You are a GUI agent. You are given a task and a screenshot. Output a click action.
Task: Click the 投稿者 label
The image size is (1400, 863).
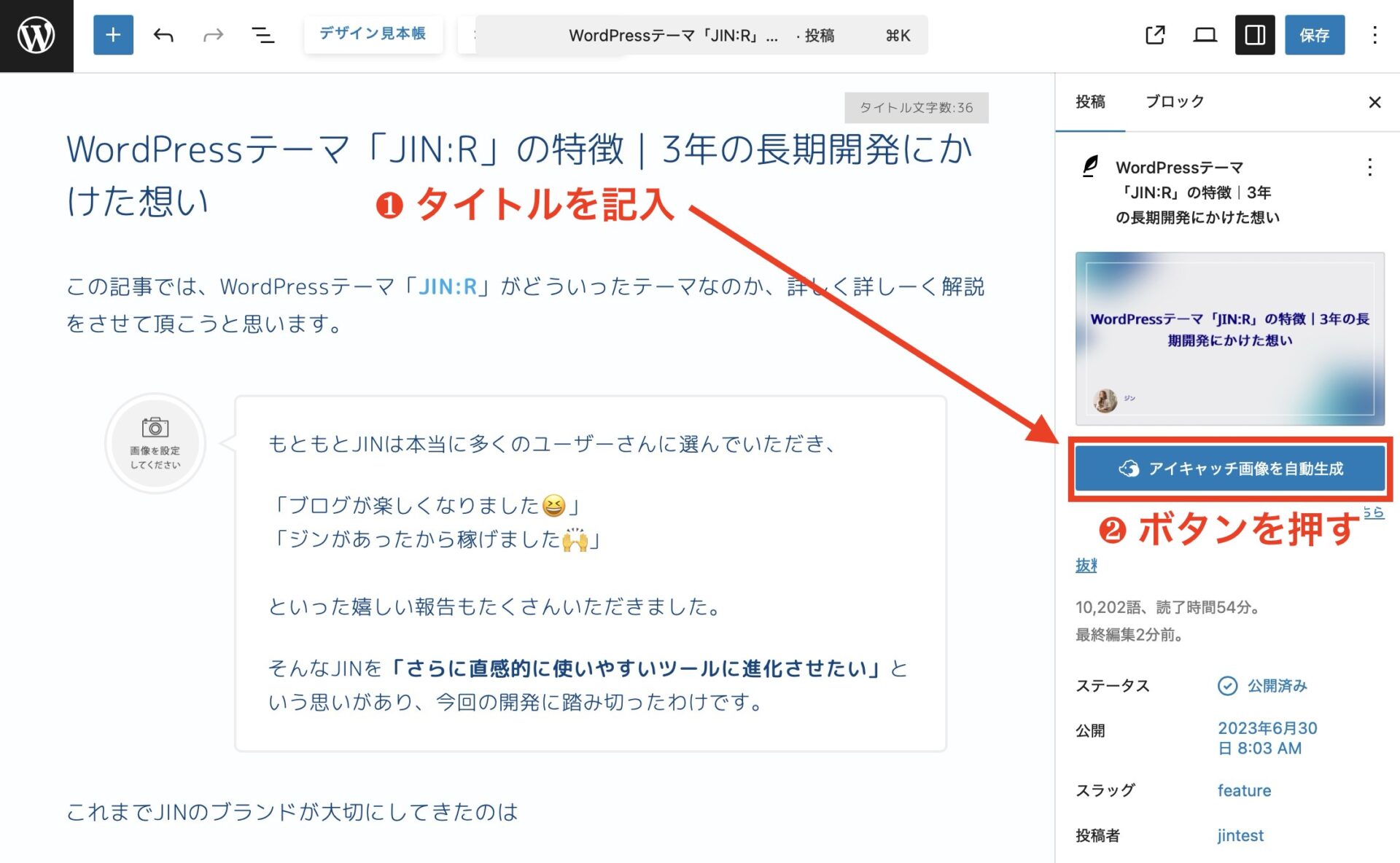1097,836
